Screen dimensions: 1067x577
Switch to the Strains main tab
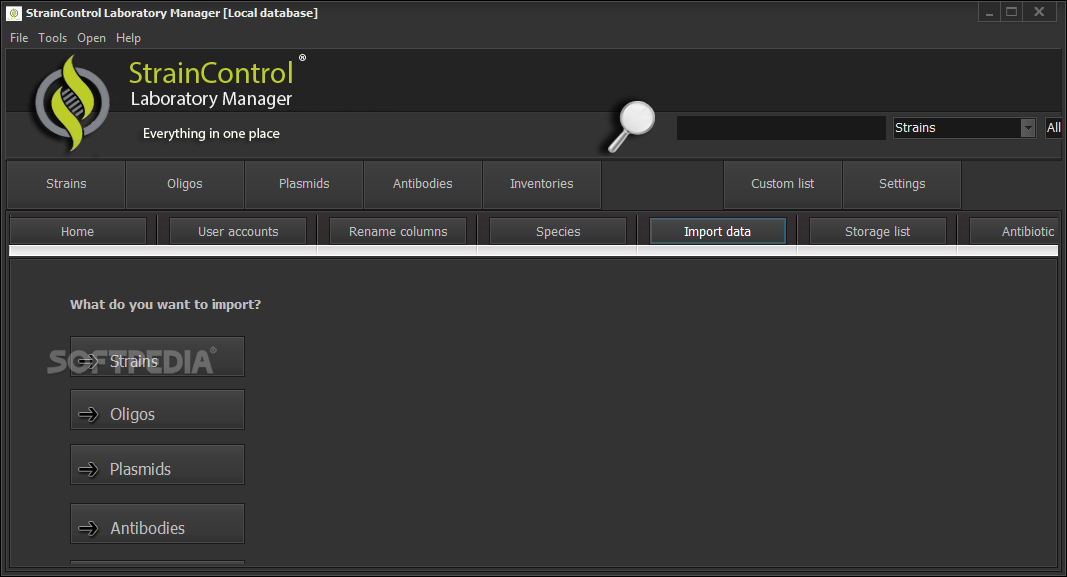point(66,184)
